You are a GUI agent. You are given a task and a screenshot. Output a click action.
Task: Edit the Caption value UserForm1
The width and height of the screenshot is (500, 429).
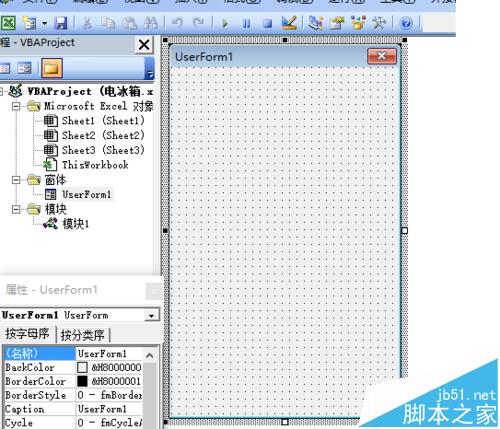pos(109,409)
